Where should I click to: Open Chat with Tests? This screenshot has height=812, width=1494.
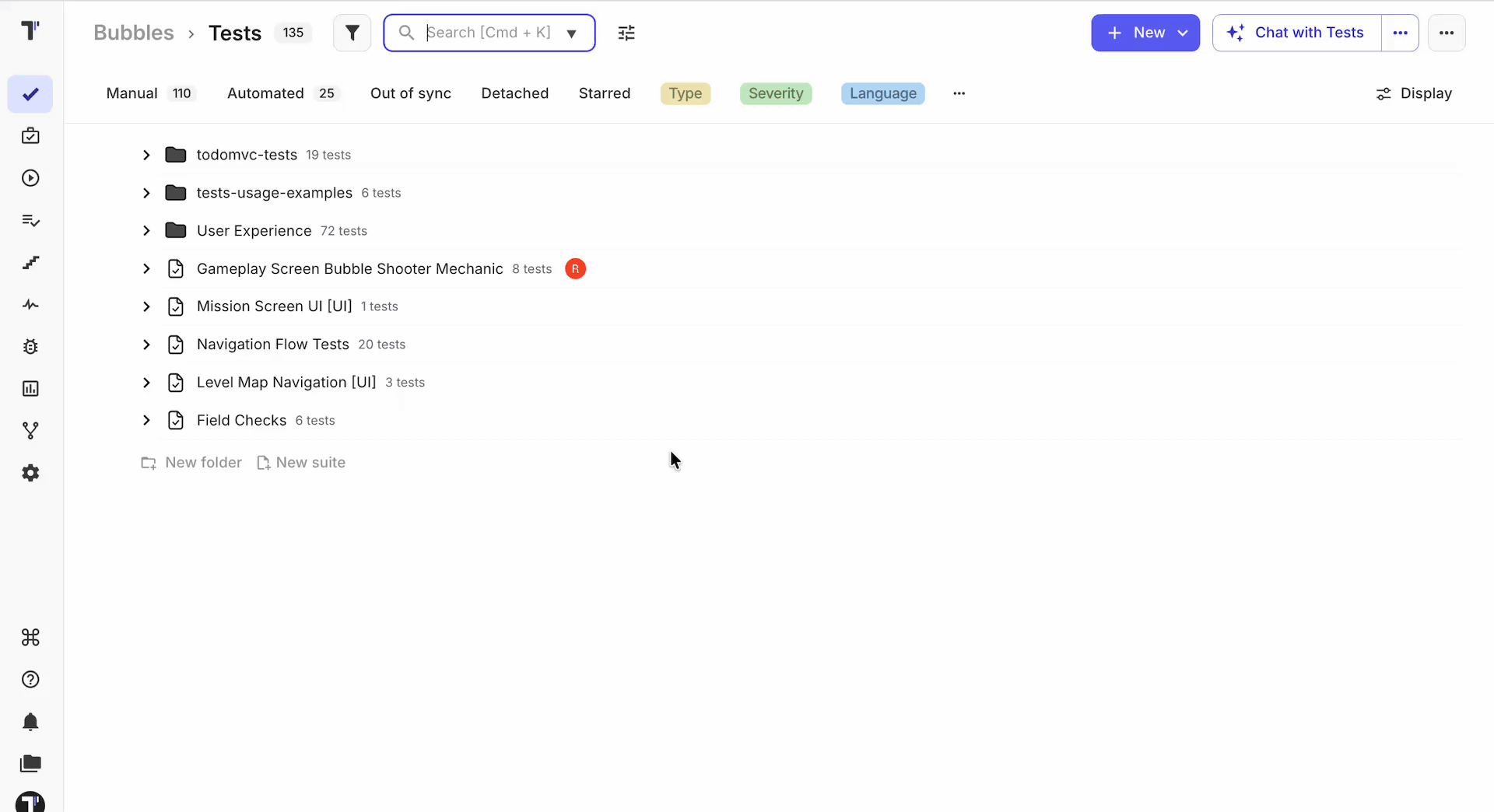1297,33
